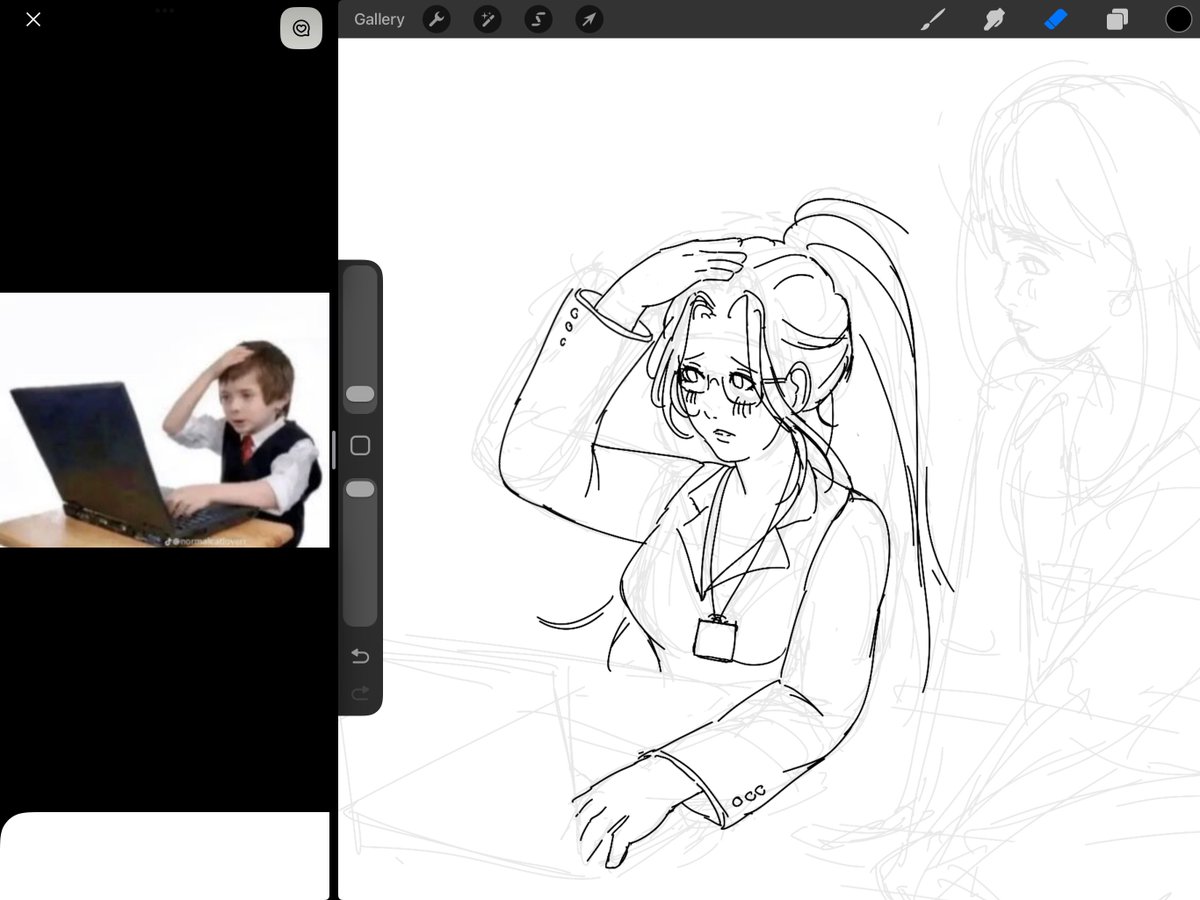Open the current color swatch picker

1178,19
